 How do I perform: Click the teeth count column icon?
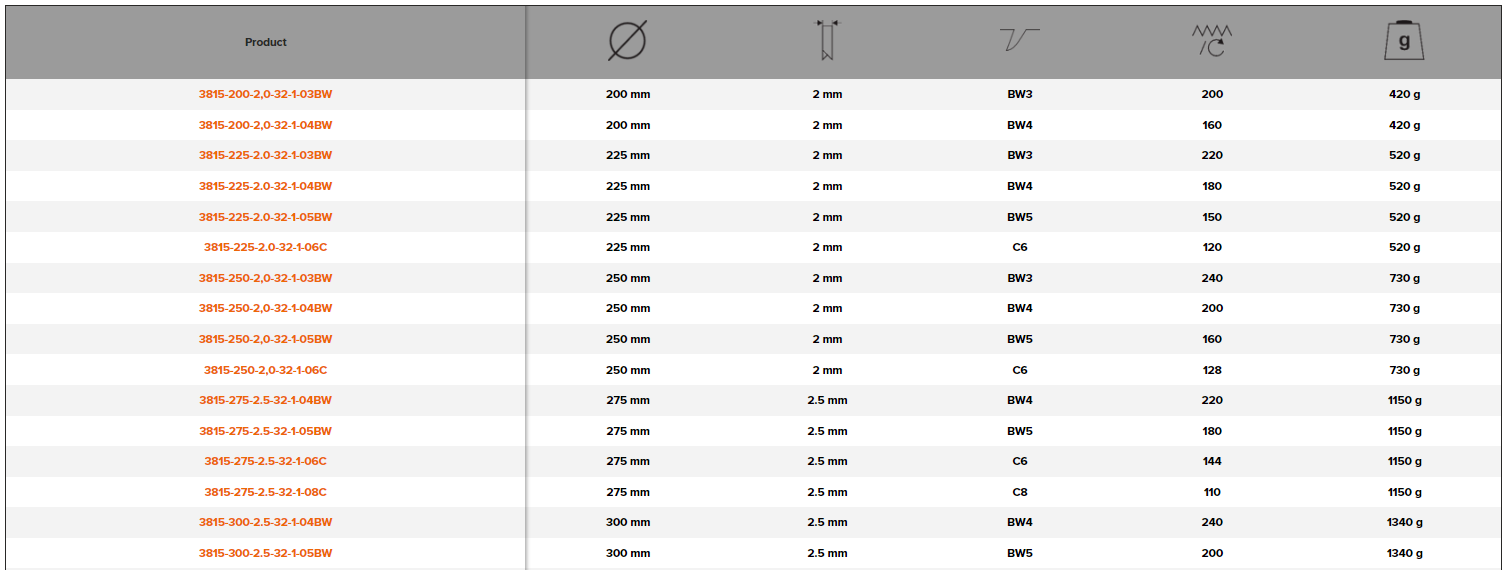click(1211, 42)
